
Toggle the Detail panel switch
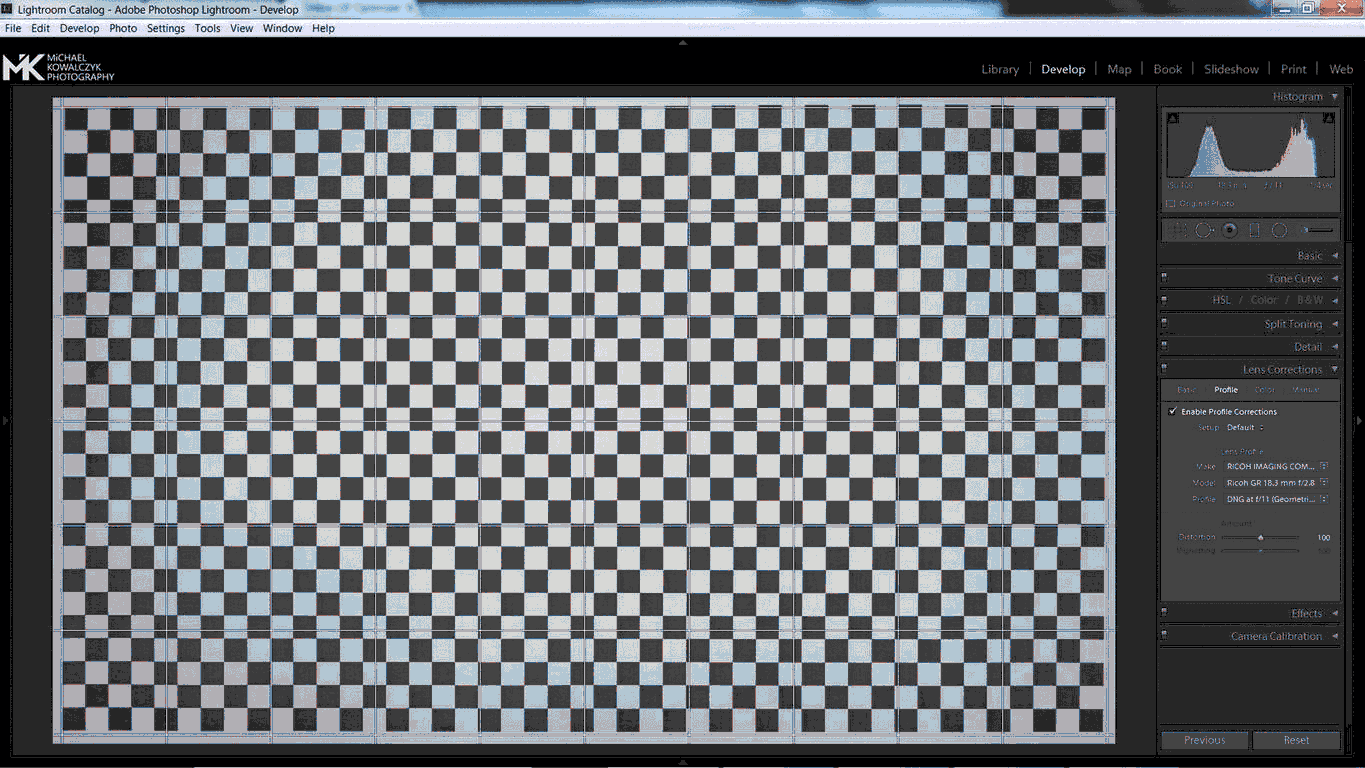1164,346
